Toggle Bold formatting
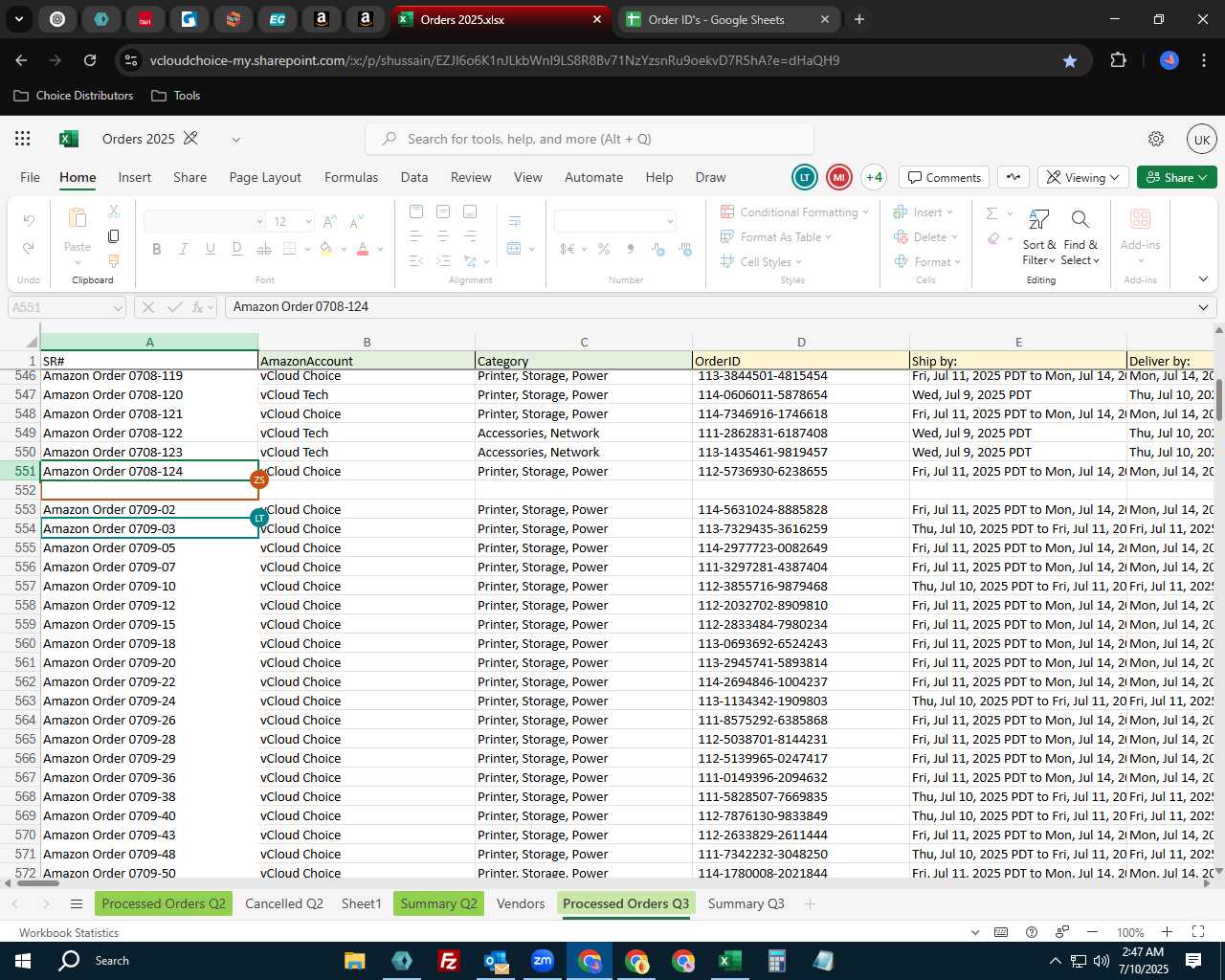 click(x=156, y=249)
